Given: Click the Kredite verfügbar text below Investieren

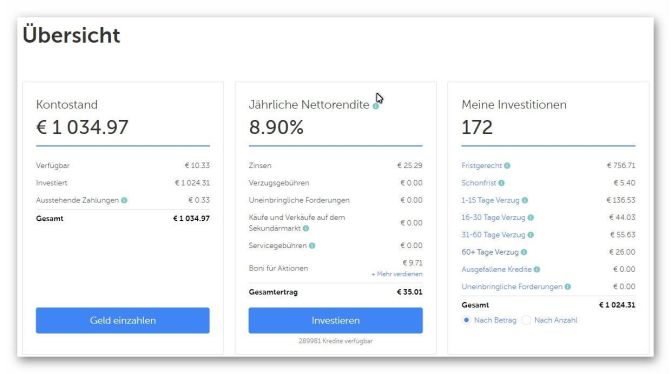Looking at the screenshot, I should [336, 341].
